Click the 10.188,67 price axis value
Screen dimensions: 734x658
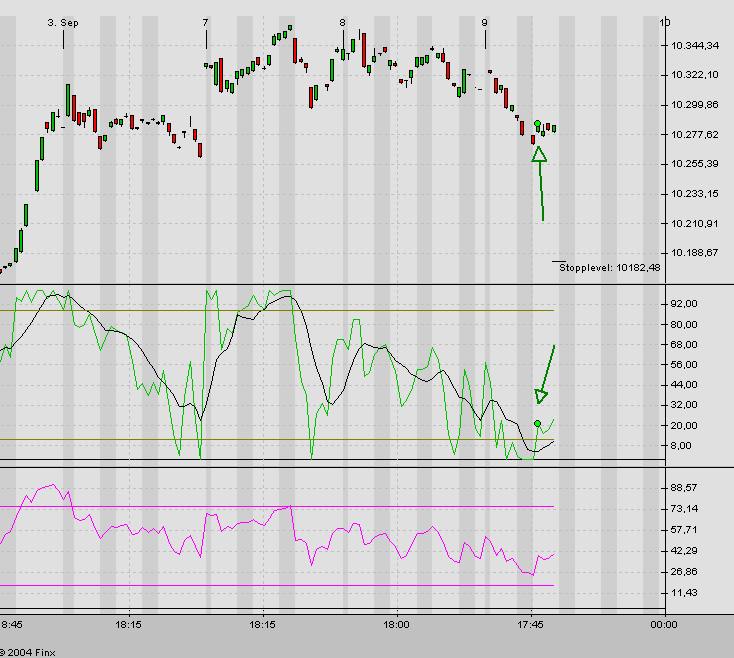(x=697, y=253)
